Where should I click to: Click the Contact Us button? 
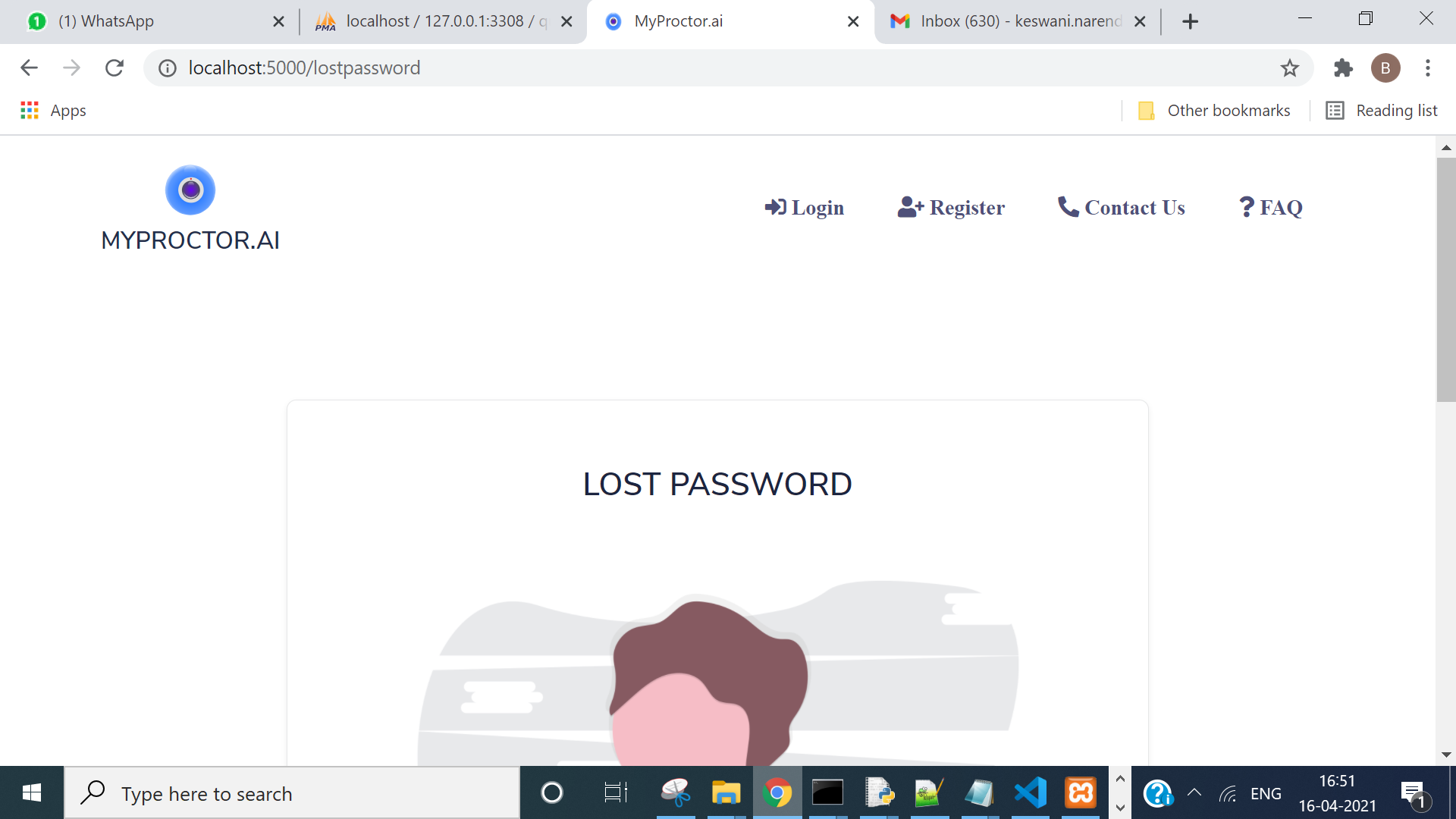click(1122, 207)
